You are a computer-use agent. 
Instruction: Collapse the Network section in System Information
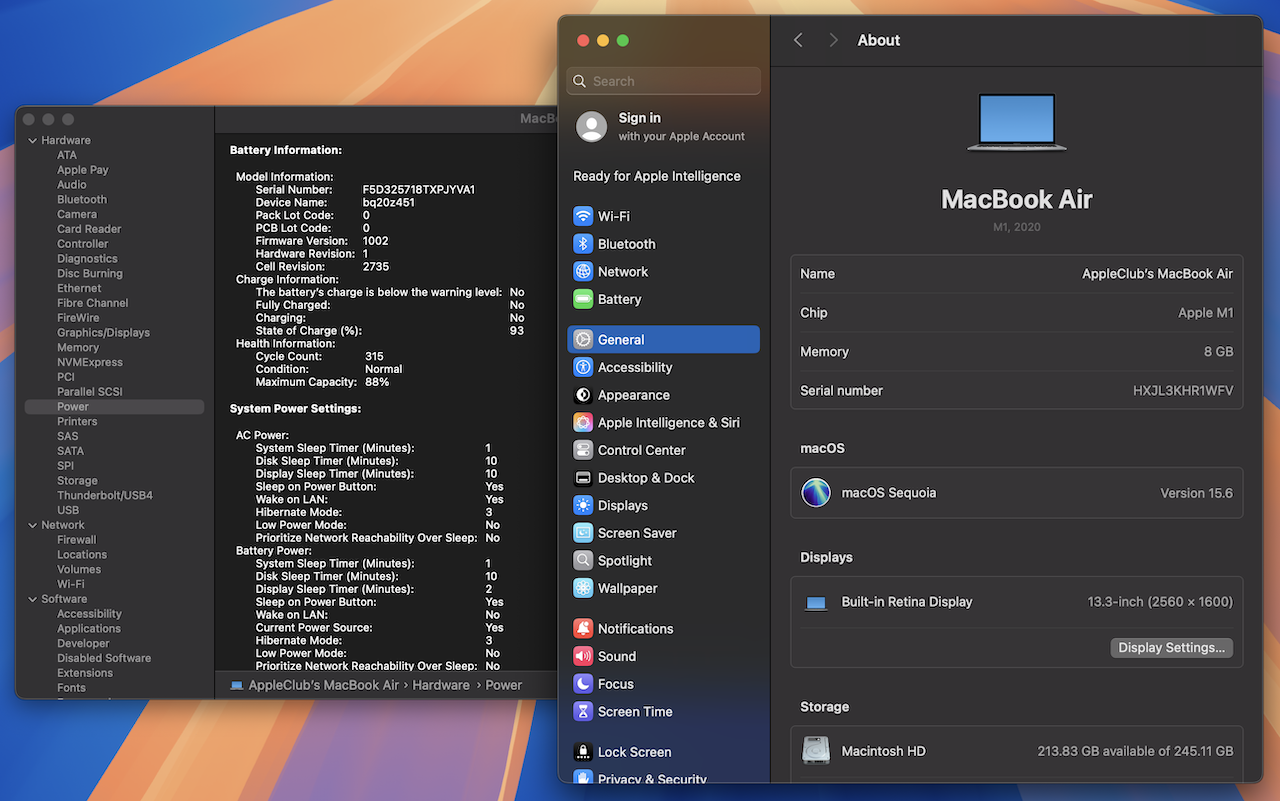(x=32, y=525)
